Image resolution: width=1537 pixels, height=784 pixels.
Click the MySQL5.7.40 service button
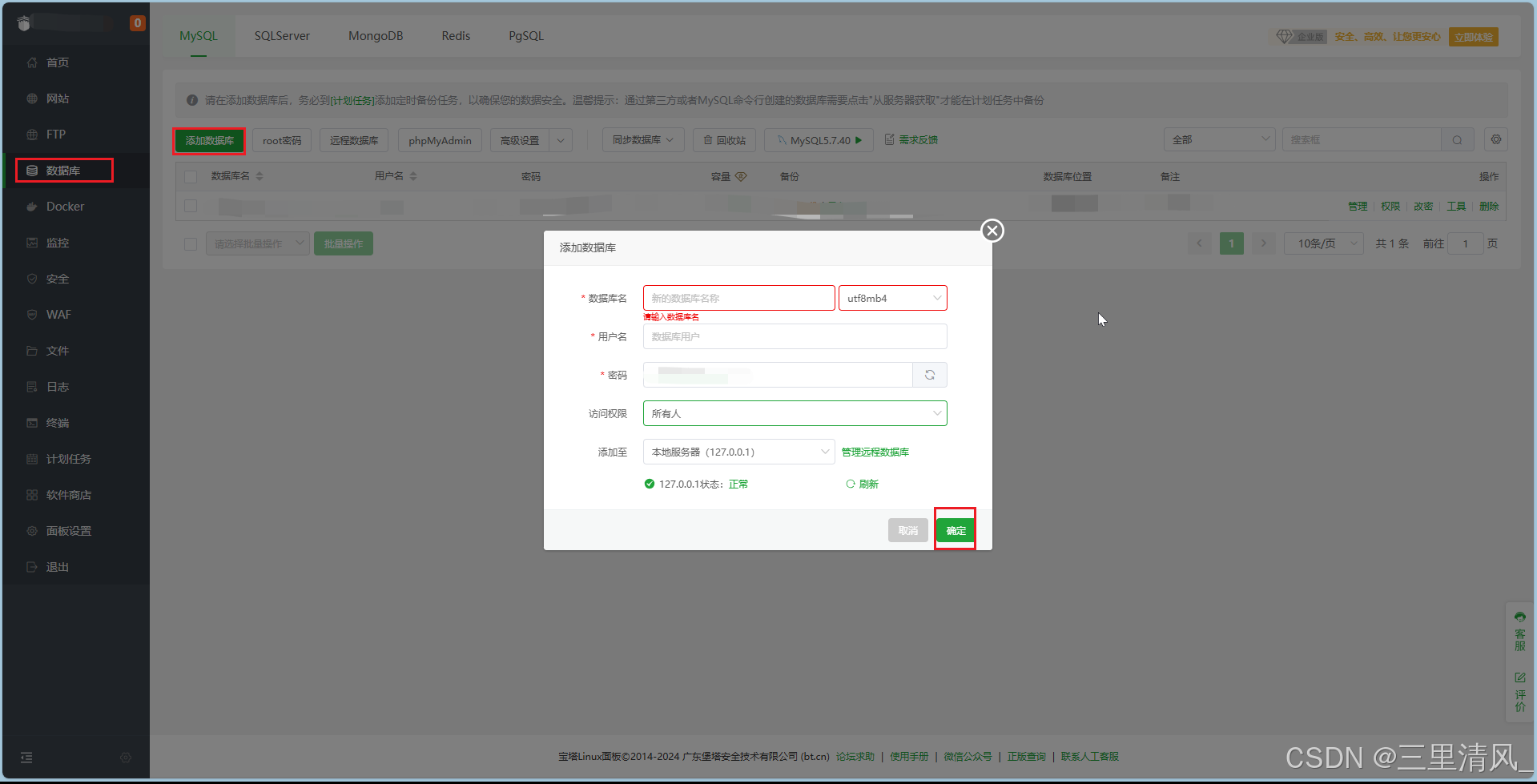click(819, 140)
